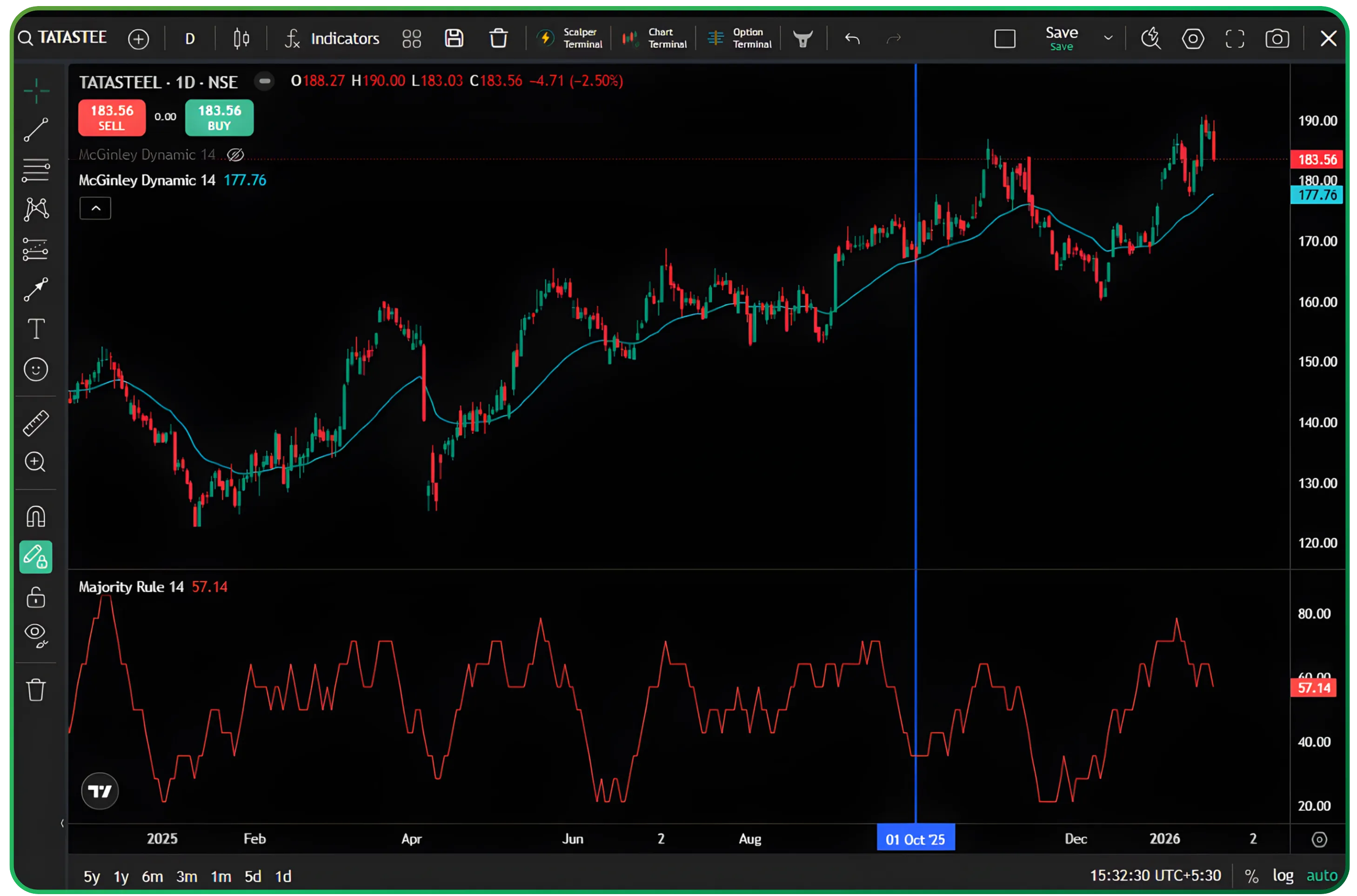Open the emoji icons tool

[x=36, y=369]
